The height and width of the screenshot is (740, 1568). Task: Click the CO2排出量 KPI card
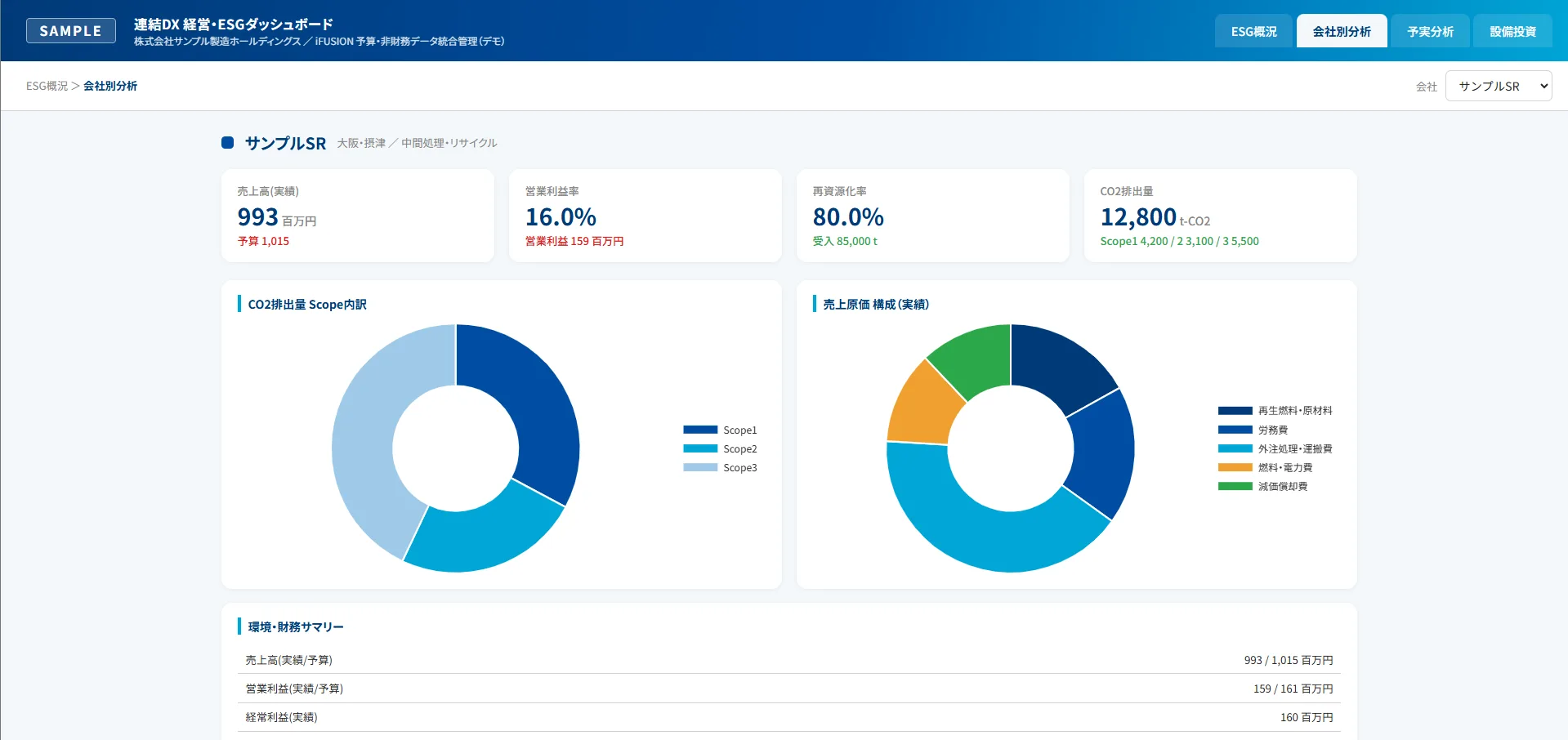[x=1220, y=216]
